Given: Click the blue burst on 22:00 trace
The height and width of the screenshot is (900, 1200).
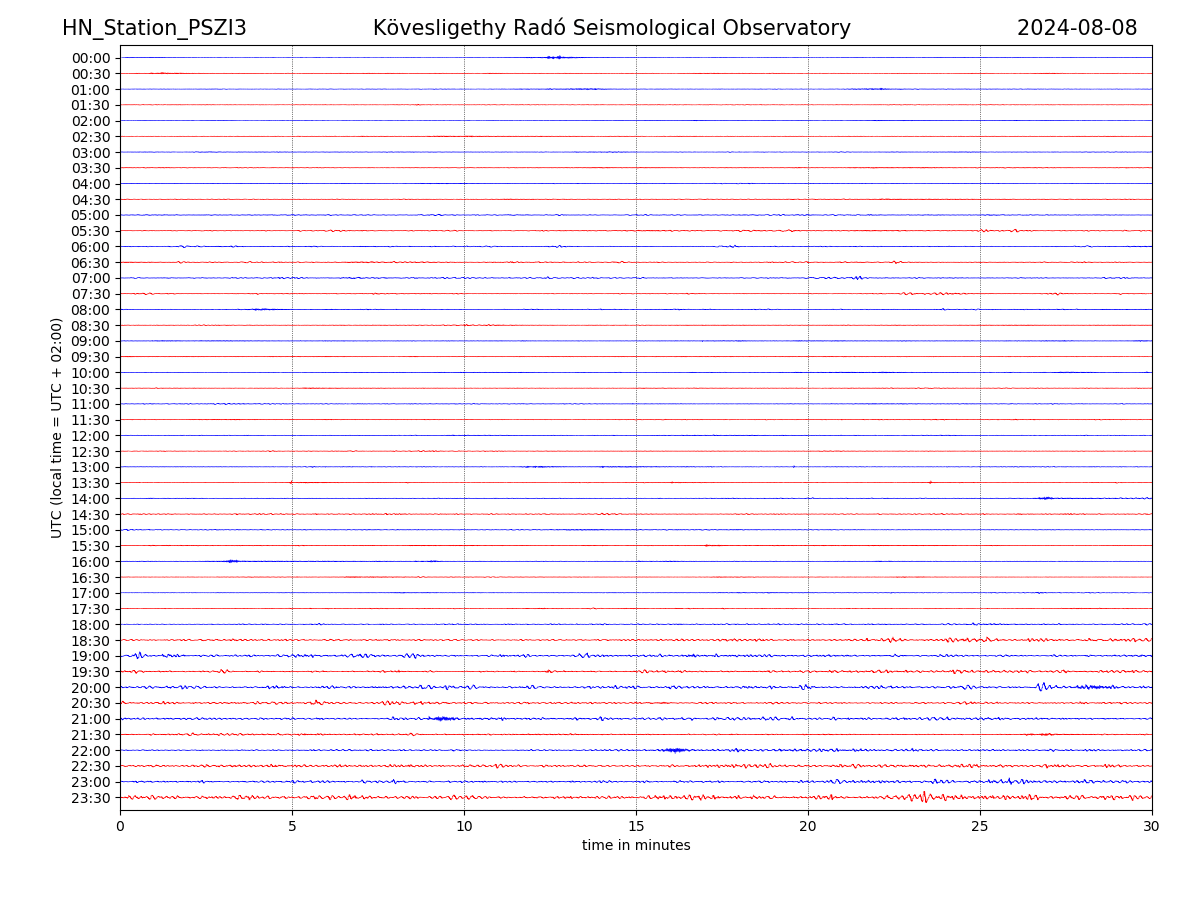Looking at the screenshot, I should 674,750.
